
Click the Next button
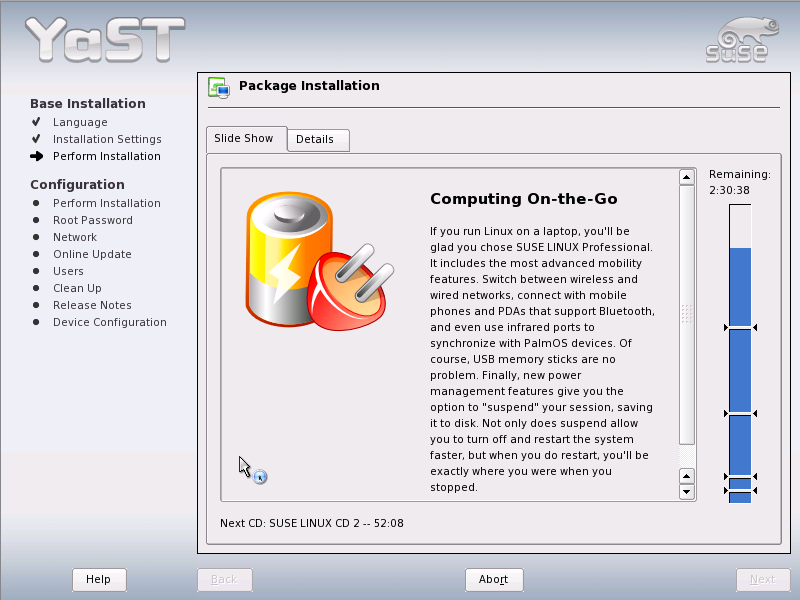pos(763,580)
